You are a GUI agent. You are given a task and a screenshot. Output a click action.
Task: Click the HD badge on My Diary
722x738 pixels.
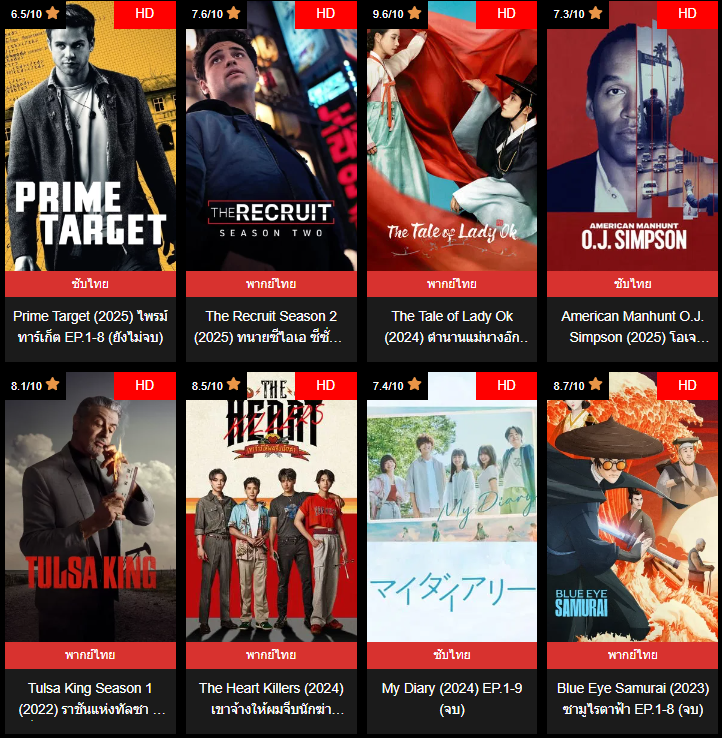(x=506, y=386)
